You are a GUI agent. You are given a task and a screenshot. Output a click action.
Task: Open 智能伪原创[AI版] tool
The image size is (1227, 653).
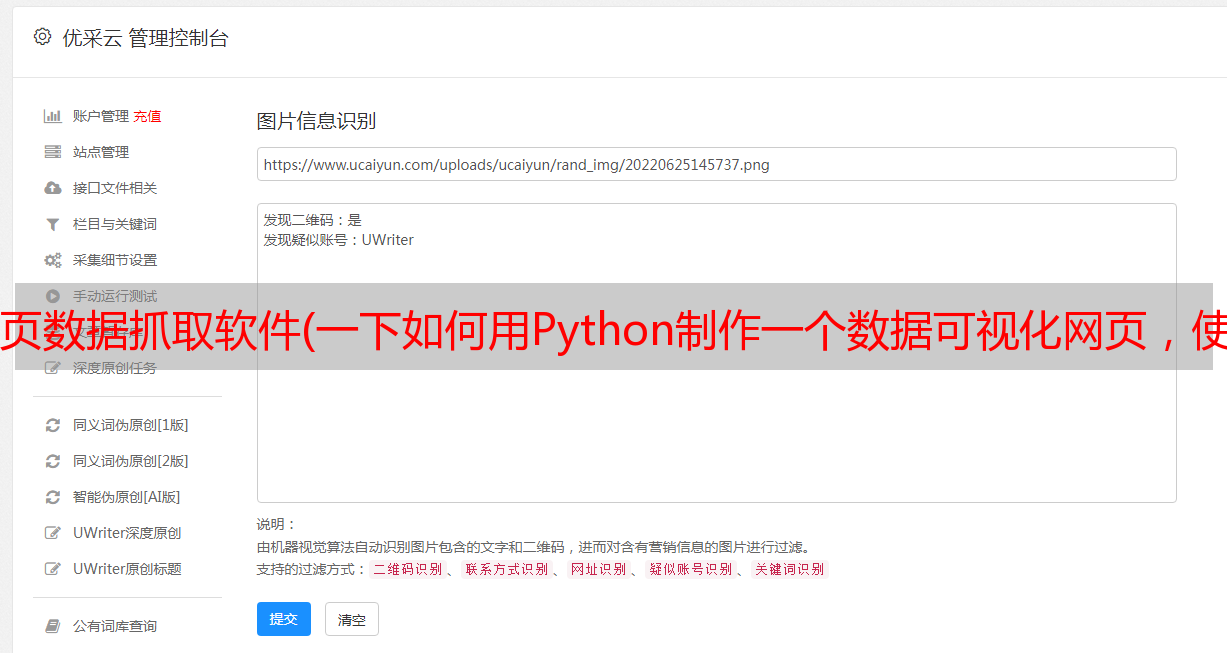point(126,497)
